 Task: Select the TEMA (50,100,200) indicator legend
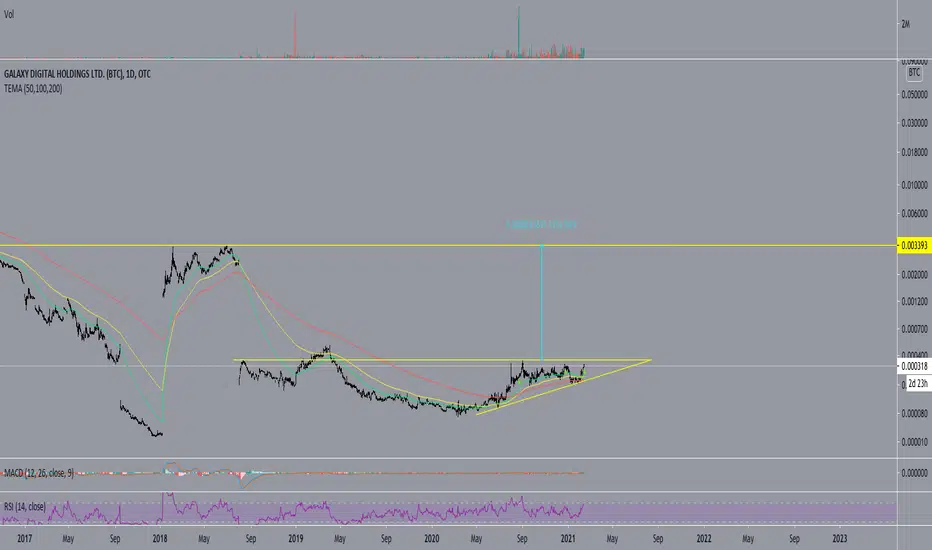33,89
